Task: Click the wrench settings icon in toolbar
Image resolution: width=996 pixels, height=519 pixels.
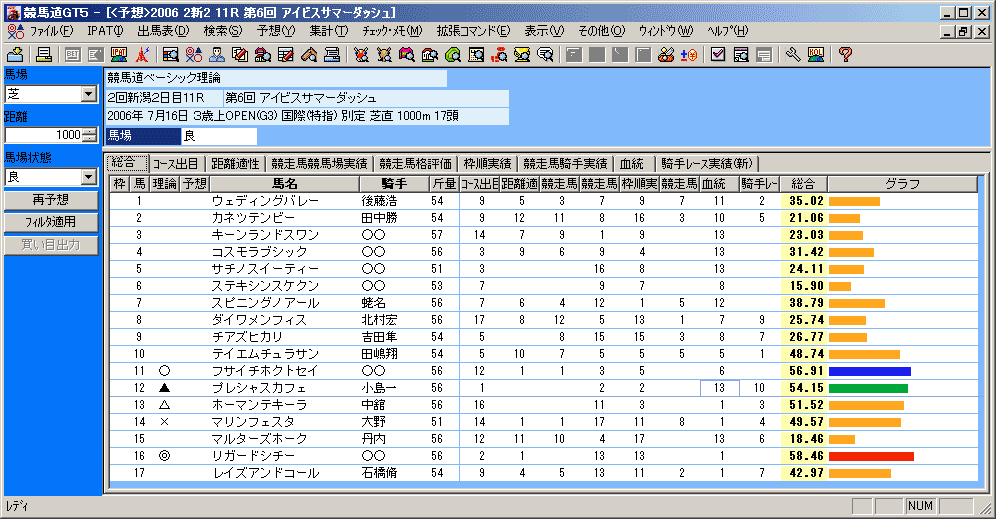Action: pos(793,54)
